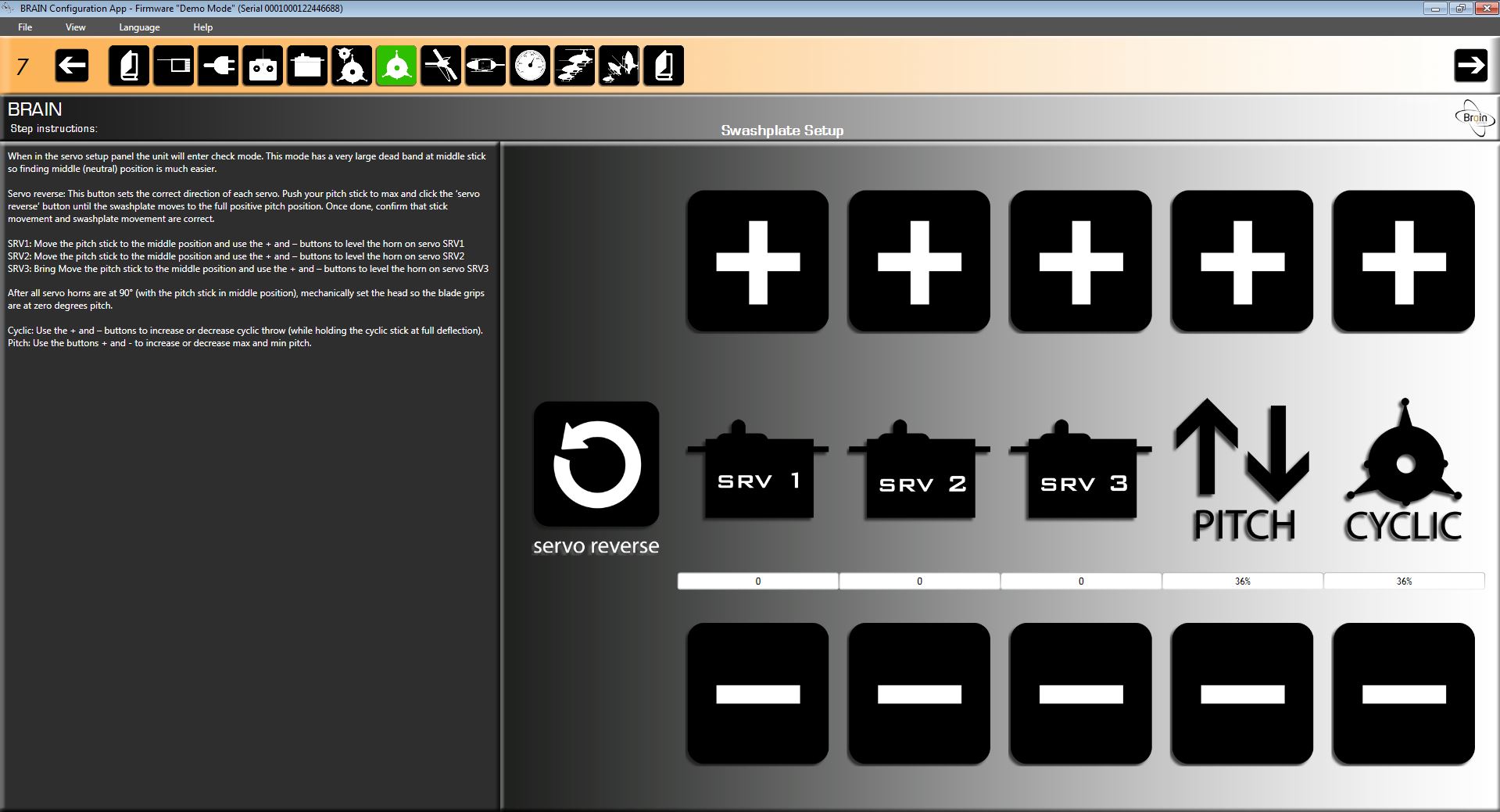This screenshot has width=1500, height=812.
Task: Select the power plug connection step icon
Action: [x=218, y=66]
